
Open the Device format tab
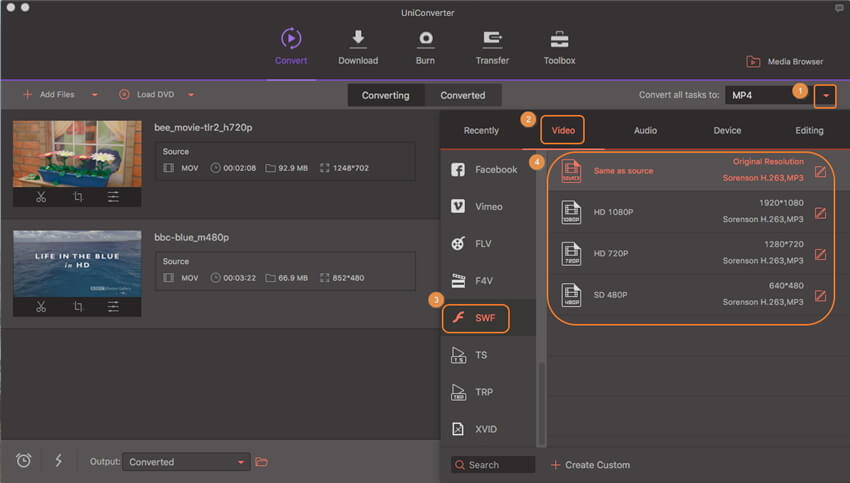point(727,131)
